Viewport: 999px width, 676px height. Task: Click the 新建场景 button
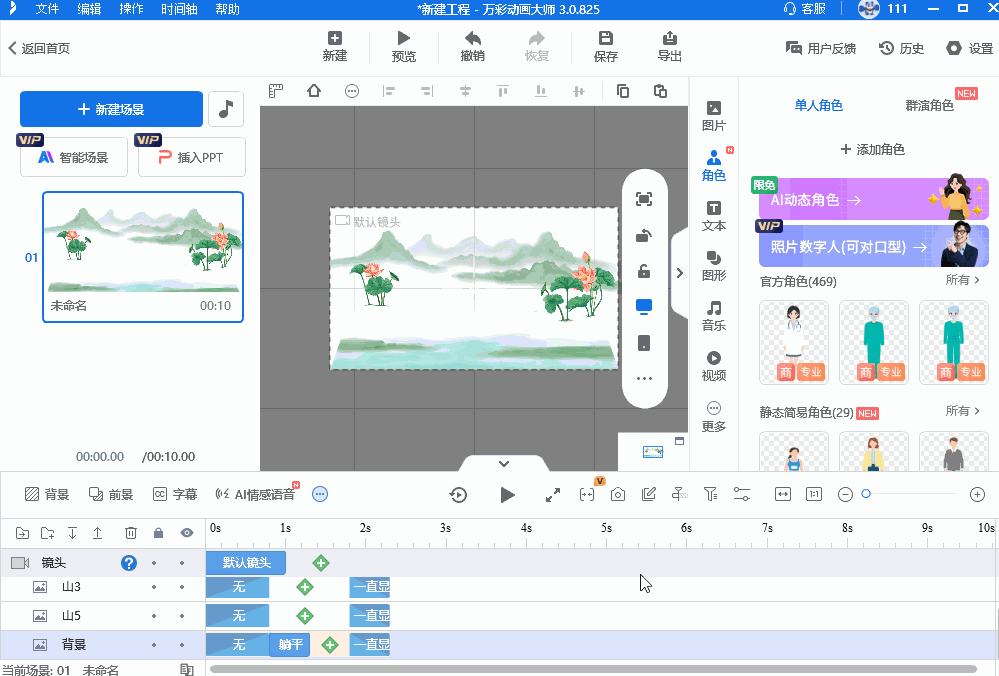[111, 109]
